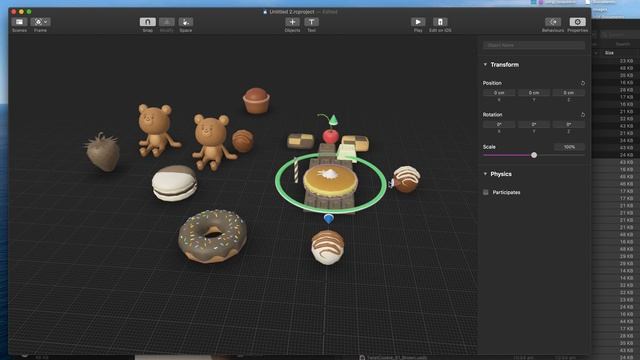
Task: Select the macaron model
Action: coord(174,183)
